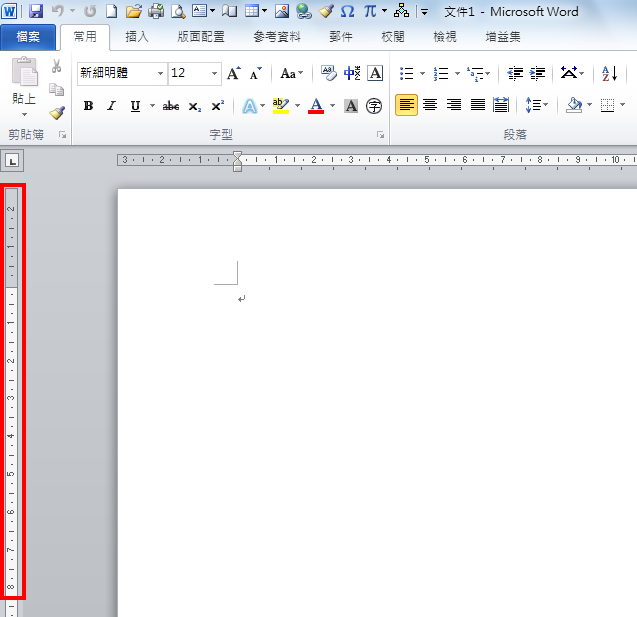Enable center text alignment
The image size is (637, 617).
(x=430, y=106)
